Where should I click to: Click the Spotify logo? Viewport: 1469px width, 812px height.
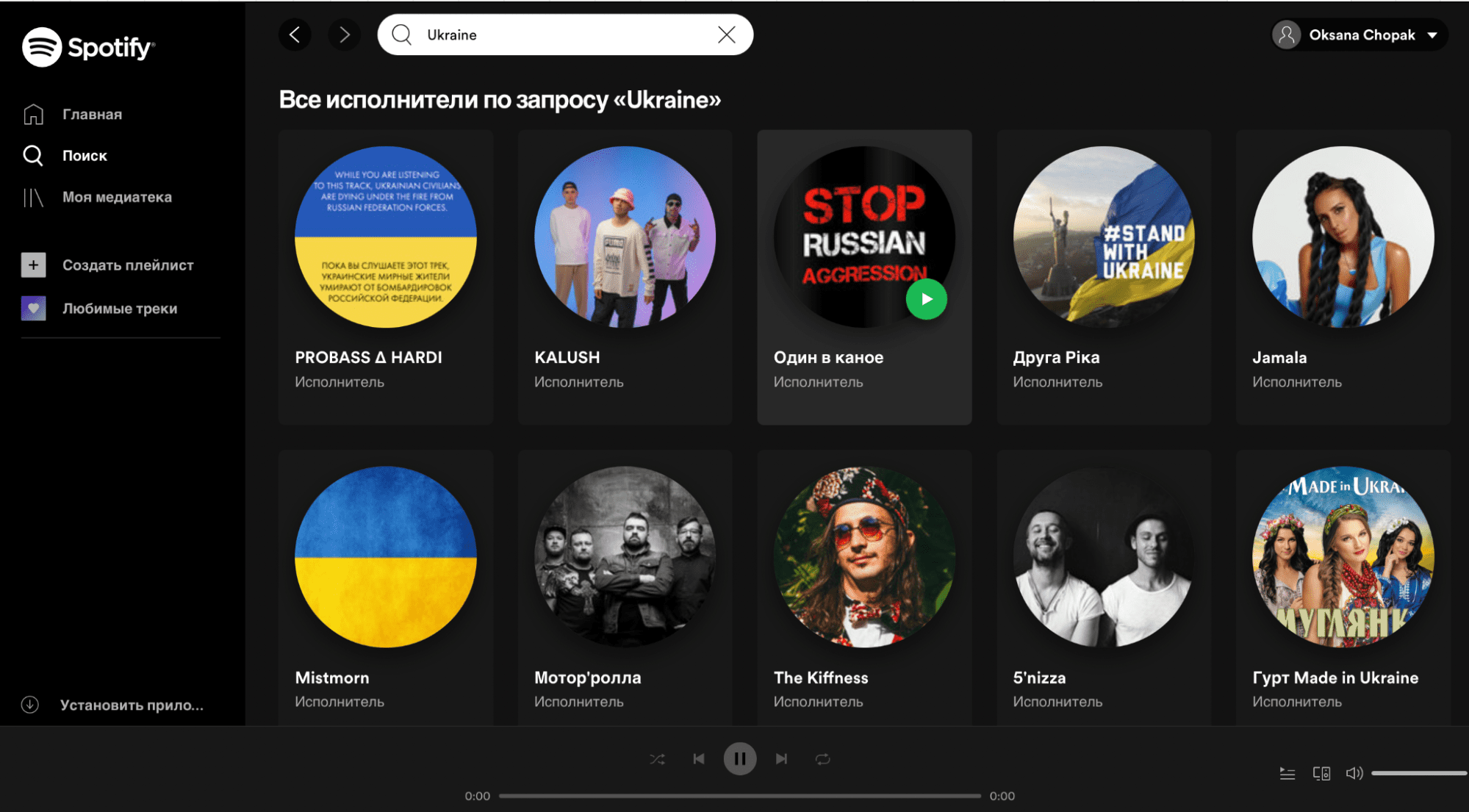[88, 47]
